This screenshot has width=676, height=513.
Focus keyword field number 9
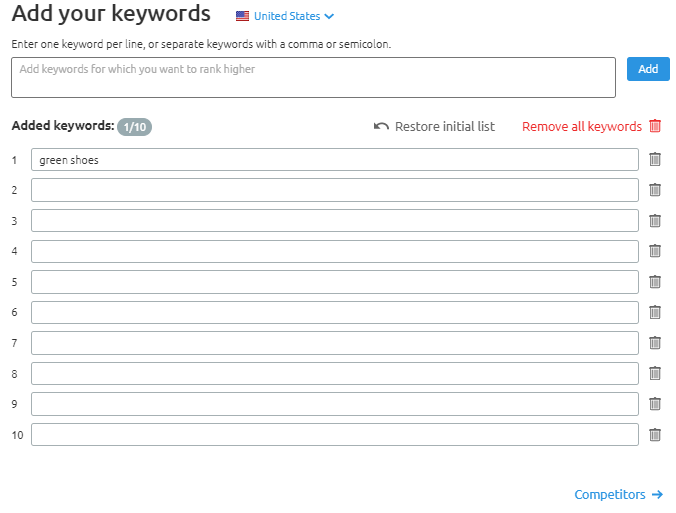click(x=335, y=404)
